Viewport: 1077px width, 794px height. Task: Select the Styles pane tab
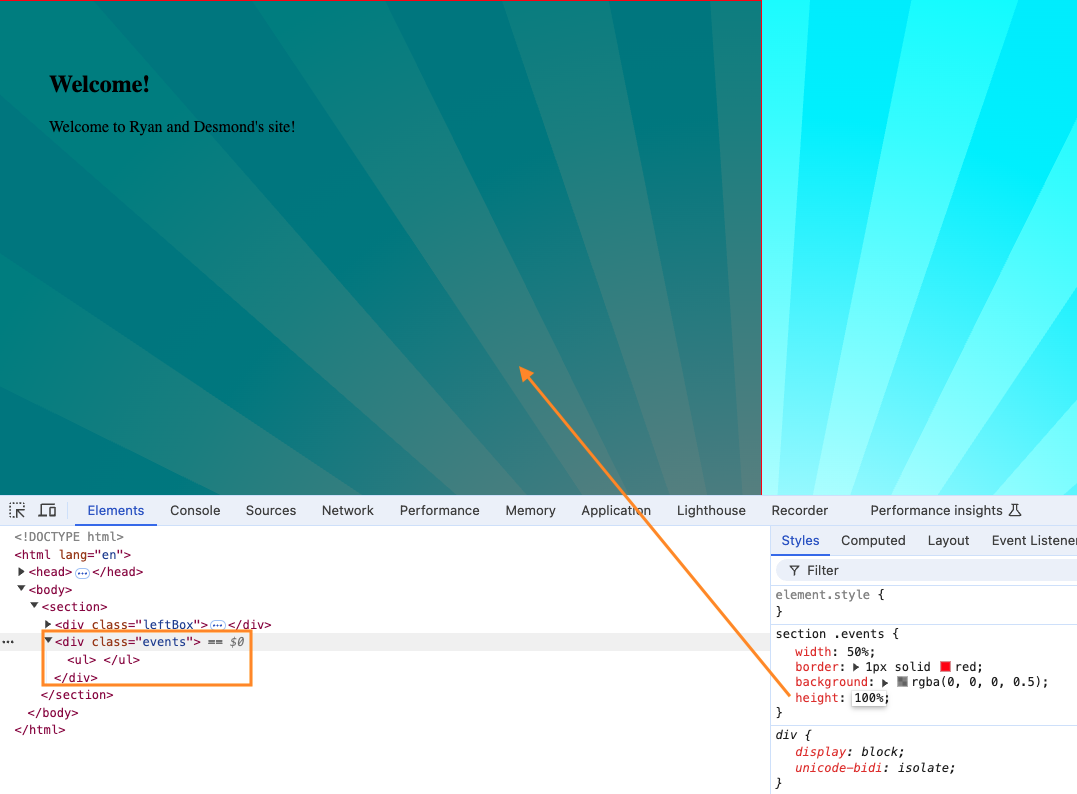point(800,541)
